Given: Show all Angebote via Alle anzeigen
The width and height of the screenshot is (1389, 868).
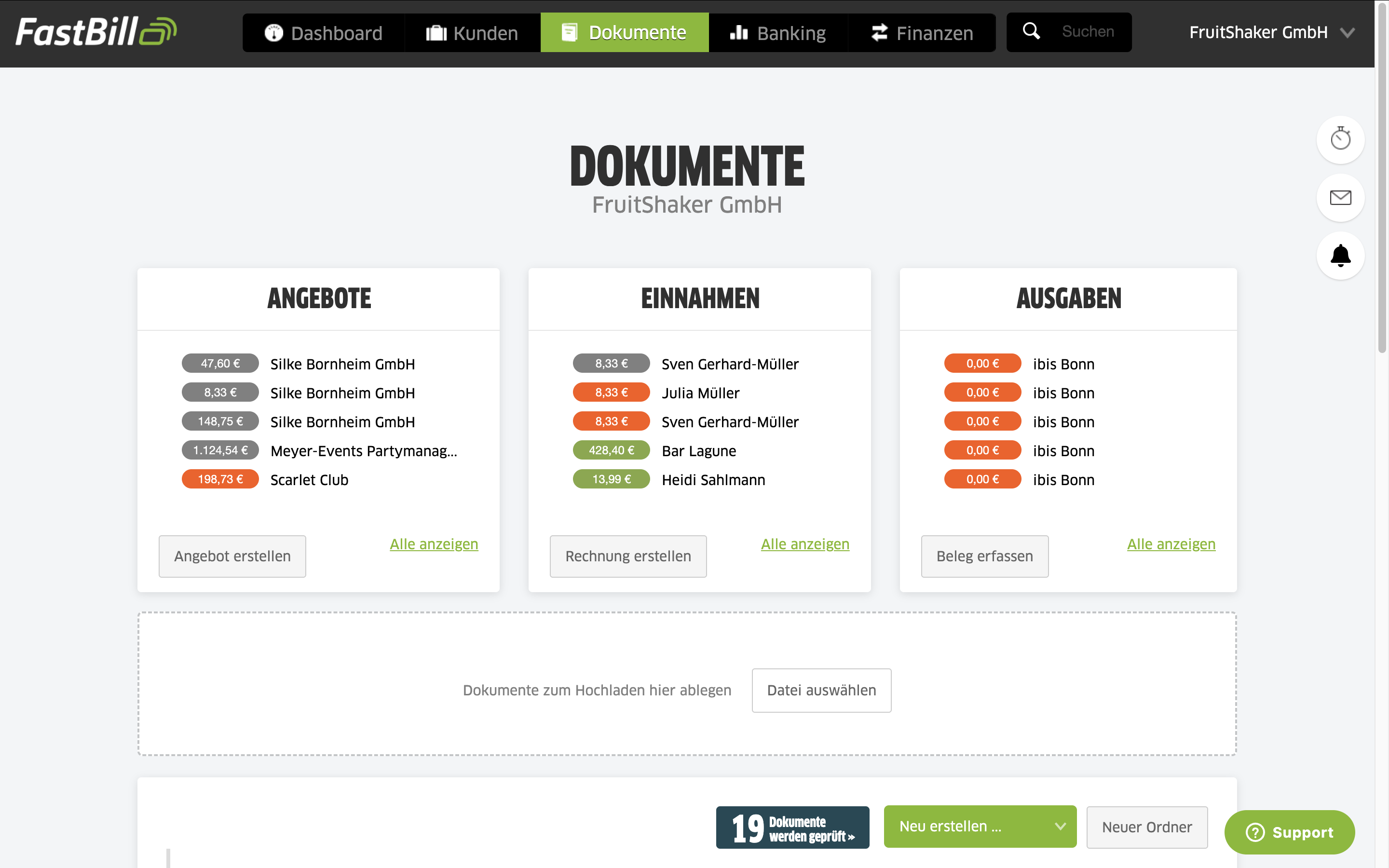Looking at the screenshot, I should coord(434,544).
